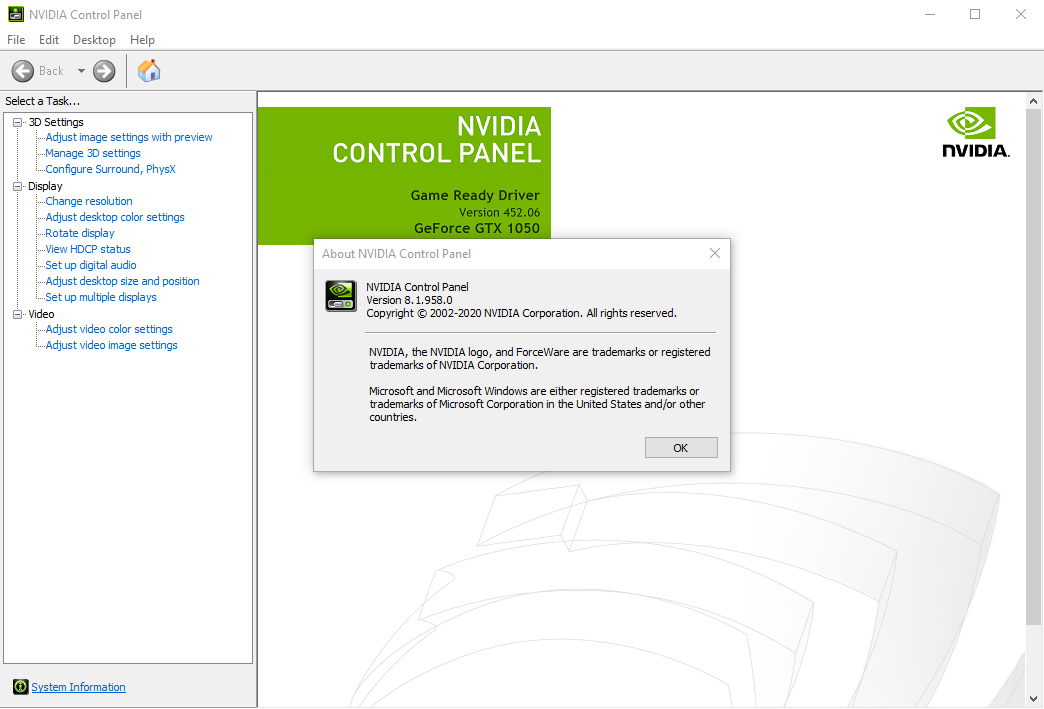The height and width of the screenshot is (709, 1044).
Task: Open View HDCP status
Action: [88, 249]
